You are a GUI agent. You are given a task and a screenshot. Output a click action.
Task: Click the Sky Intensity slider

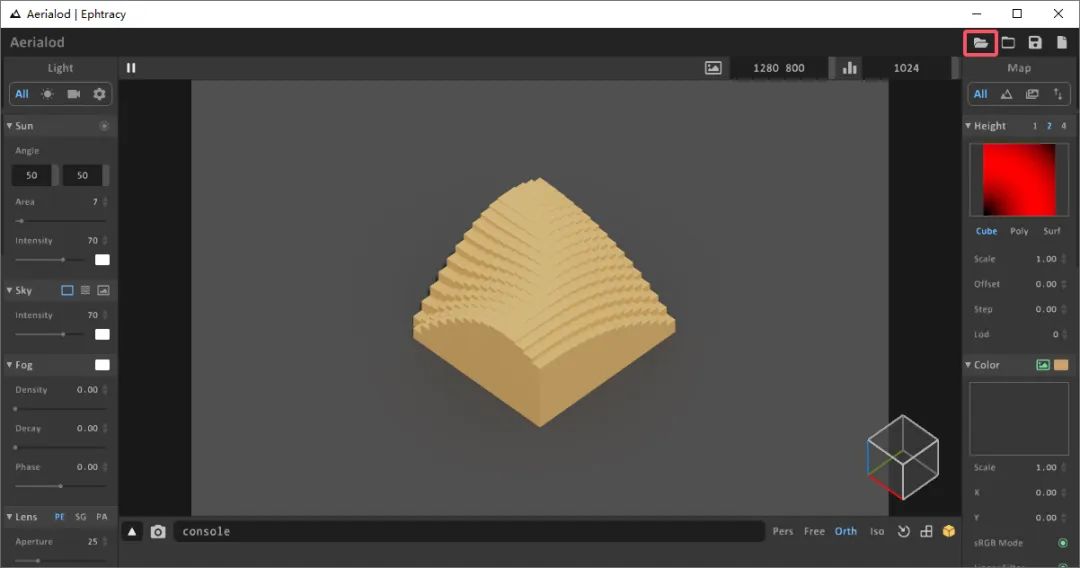pos(52,335)
